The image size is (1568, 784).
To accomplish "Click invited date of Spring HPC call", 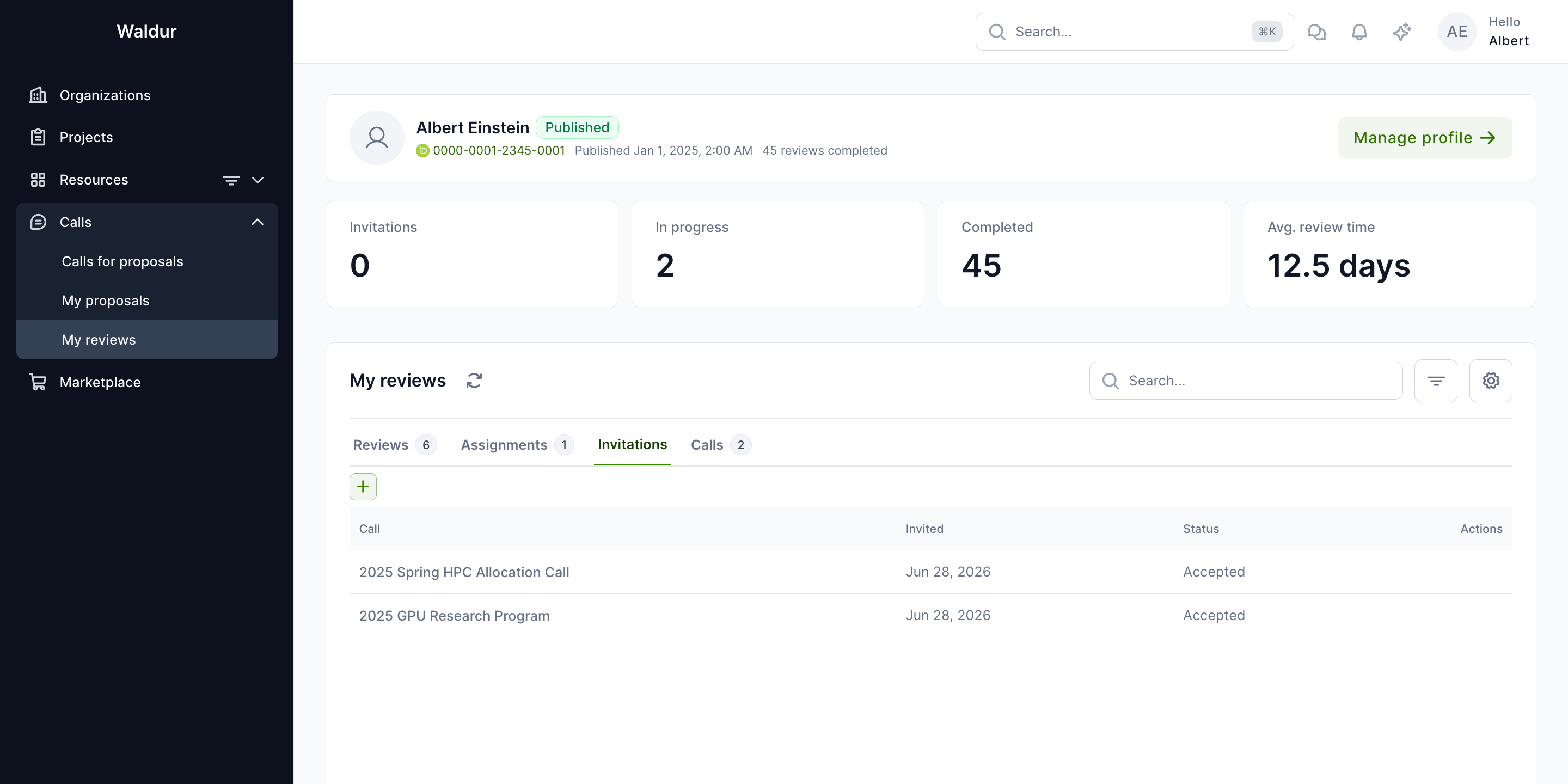I will click(948, 572).
